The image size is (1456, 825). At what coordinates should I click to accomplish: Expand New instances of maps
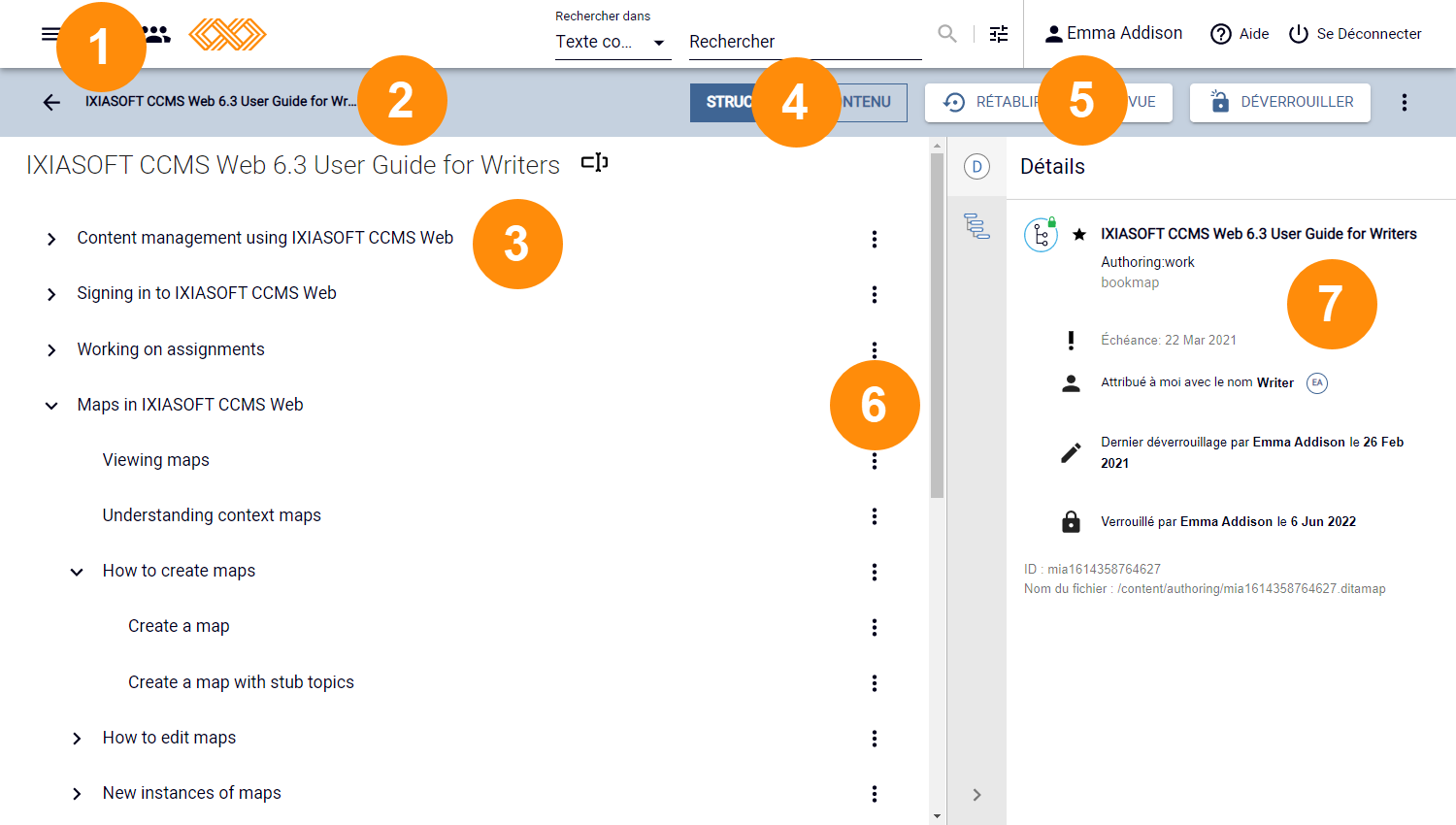[x=77, y=794]
